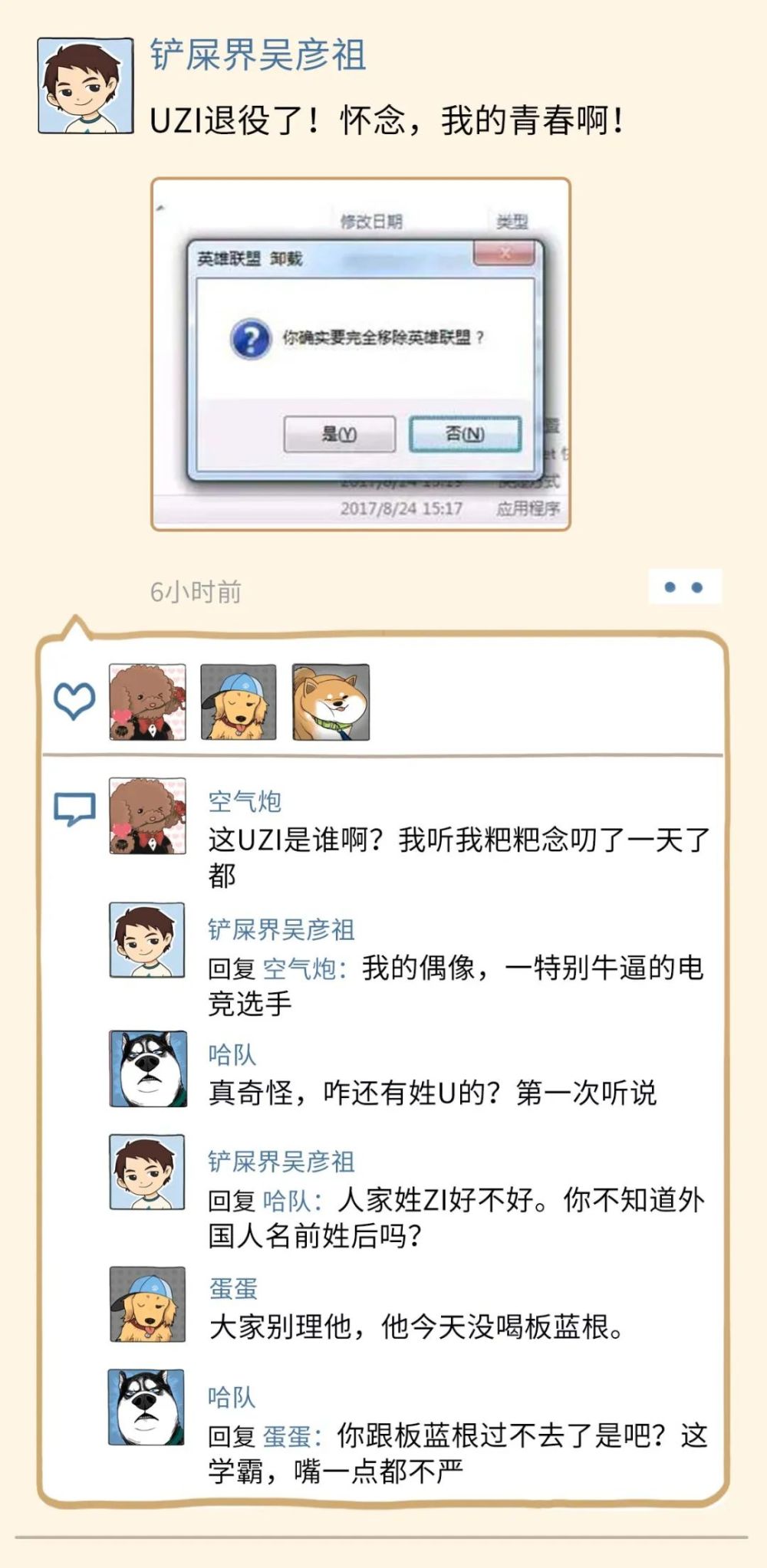The width and height of the screenshot is (767, 1568).
Task: Tap shiba inu avatar in likes row
Action: point(331,702)
